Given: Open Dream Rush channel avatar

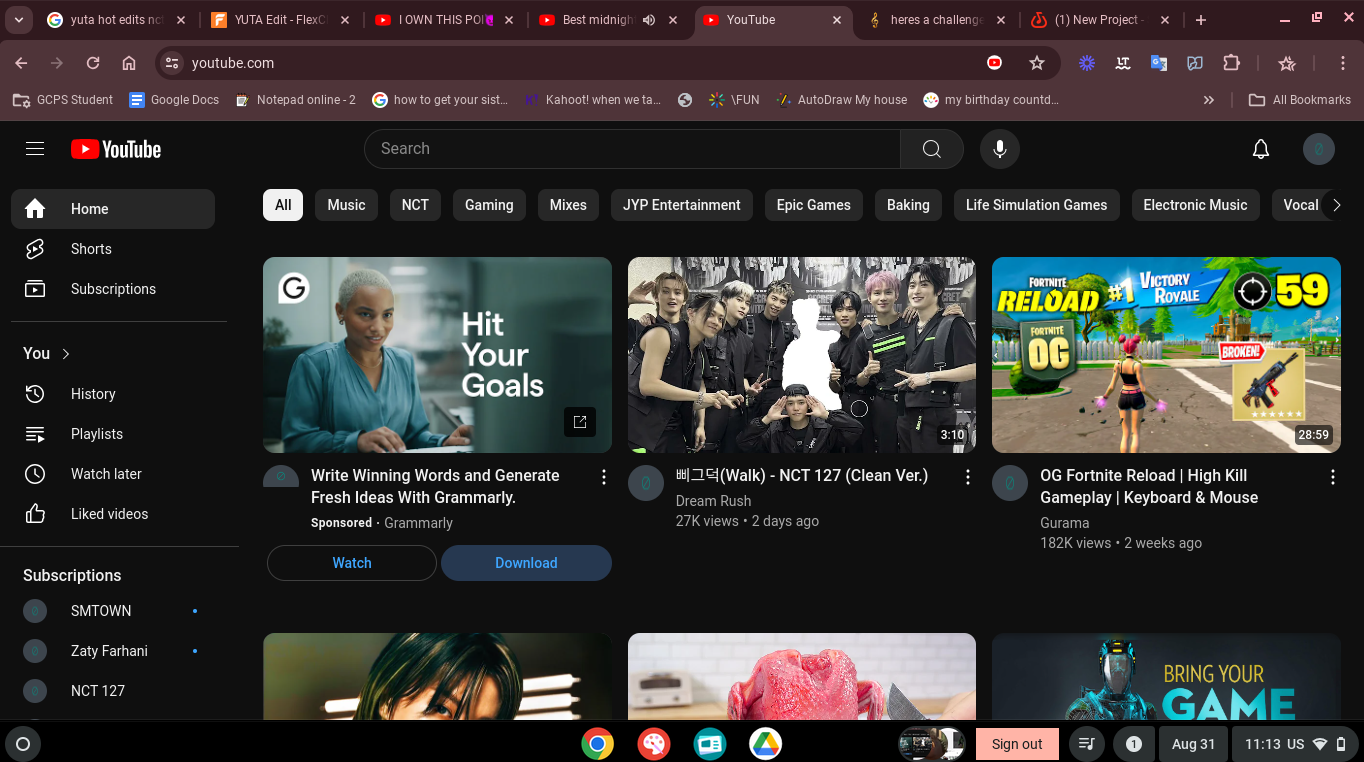Looking at the screenshot, I should [x=646, y=483].
